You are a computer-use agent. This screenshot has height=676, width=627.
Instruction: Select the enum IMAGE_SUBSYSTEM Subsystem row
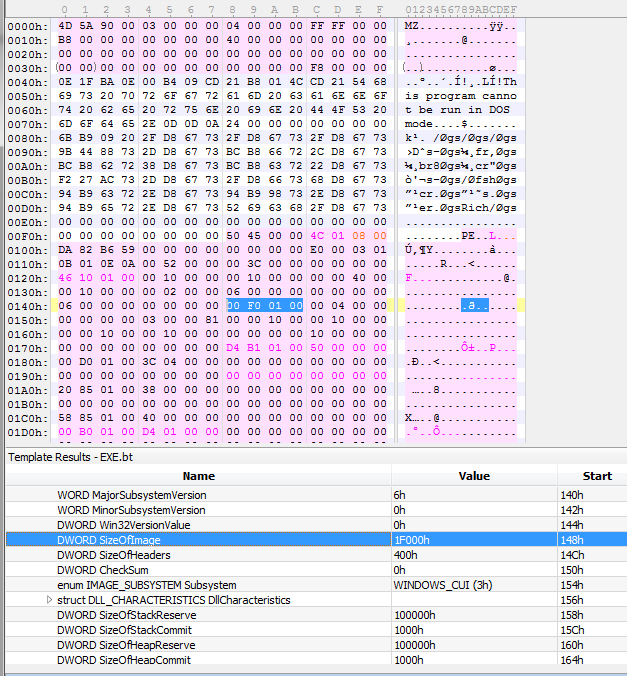click(x=147, y=585)
